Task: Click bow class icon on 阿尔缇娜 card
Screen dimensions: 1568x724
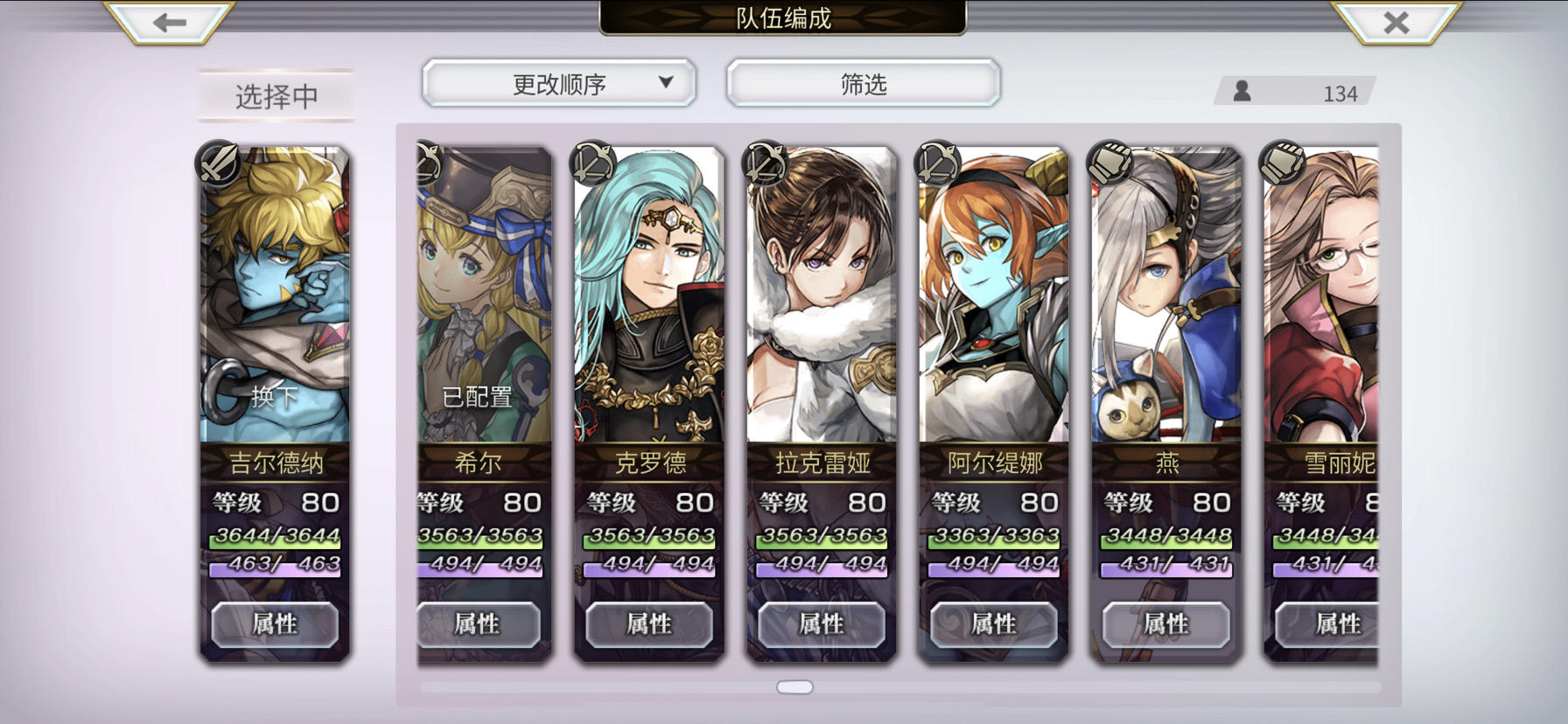Action: pyautogui.click(x=937, y=164)
